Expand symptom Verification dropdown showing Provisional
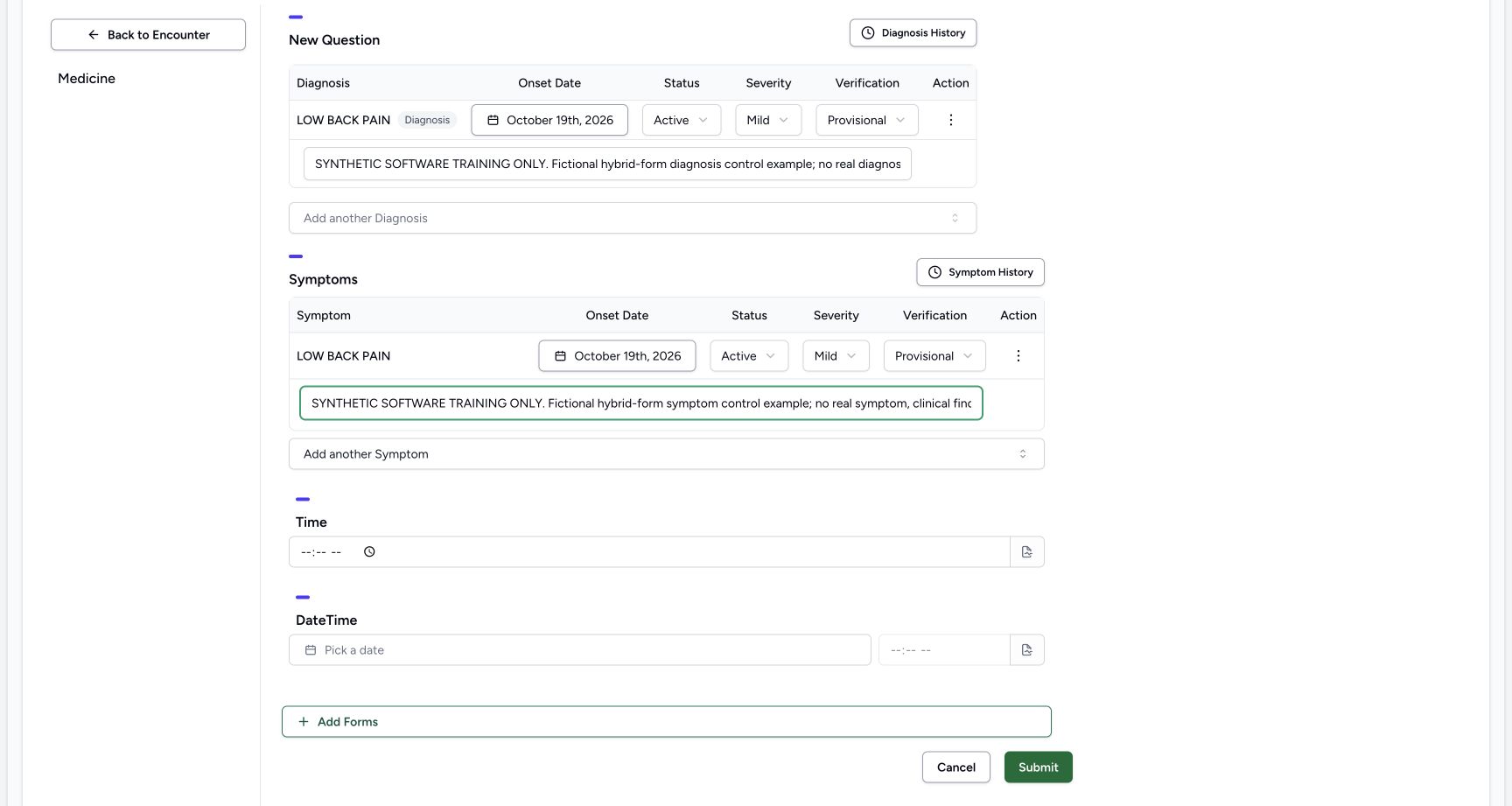 [934, 356]
